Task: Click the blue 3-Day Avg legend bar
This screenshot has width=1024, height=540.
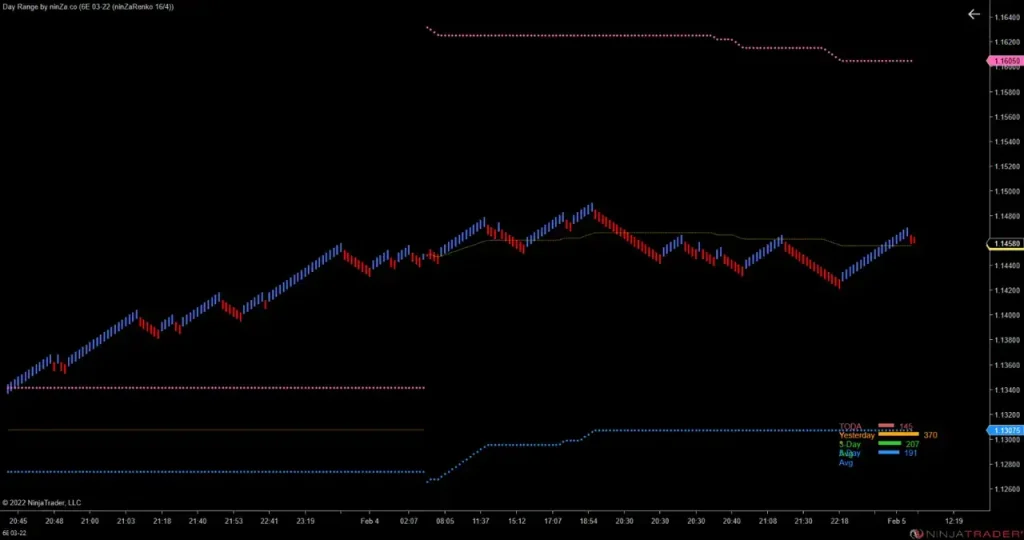Action: [888, 453]
